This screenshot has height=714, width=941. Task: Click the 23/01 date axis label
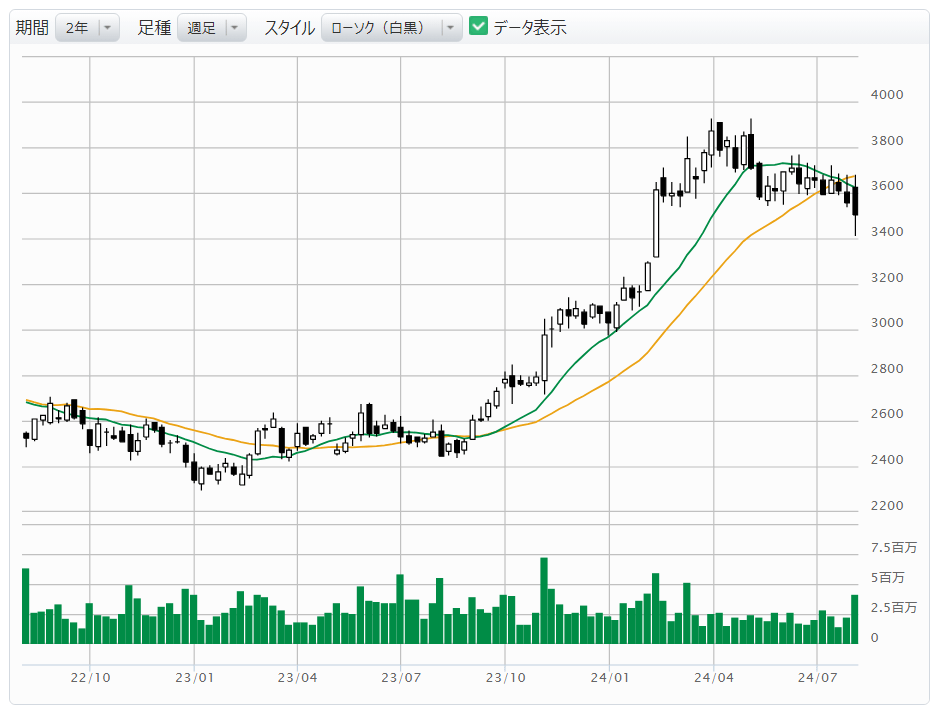point(194,677)
